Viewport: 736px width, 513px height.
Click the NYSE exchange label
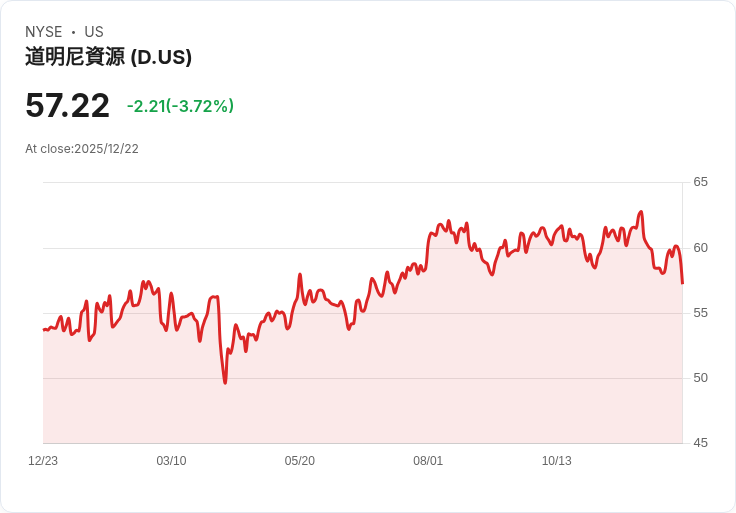(x=44, y=32)
